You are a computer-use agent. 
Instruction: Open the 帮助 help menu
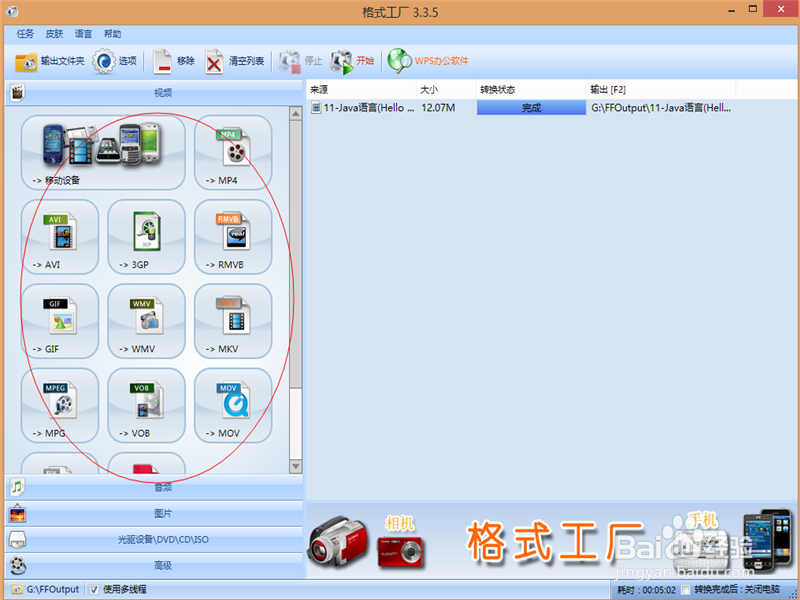tap(112, 34)
